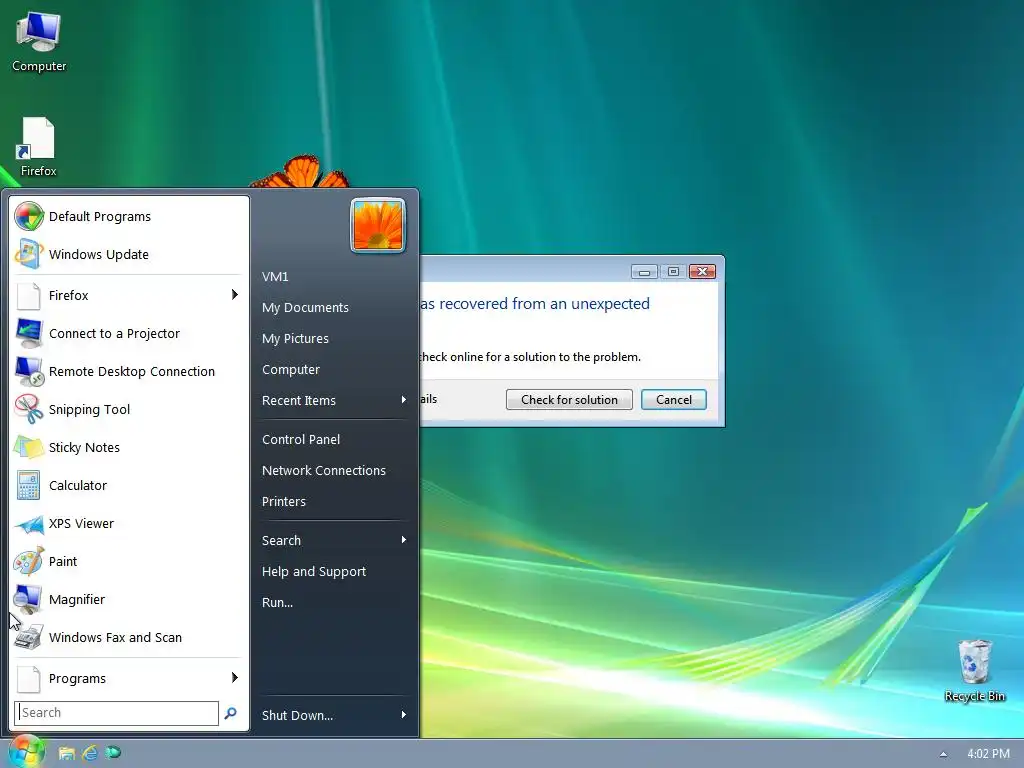Expand the Search submenu arrow
The image size is (1024, 768).
click(404, 540)
